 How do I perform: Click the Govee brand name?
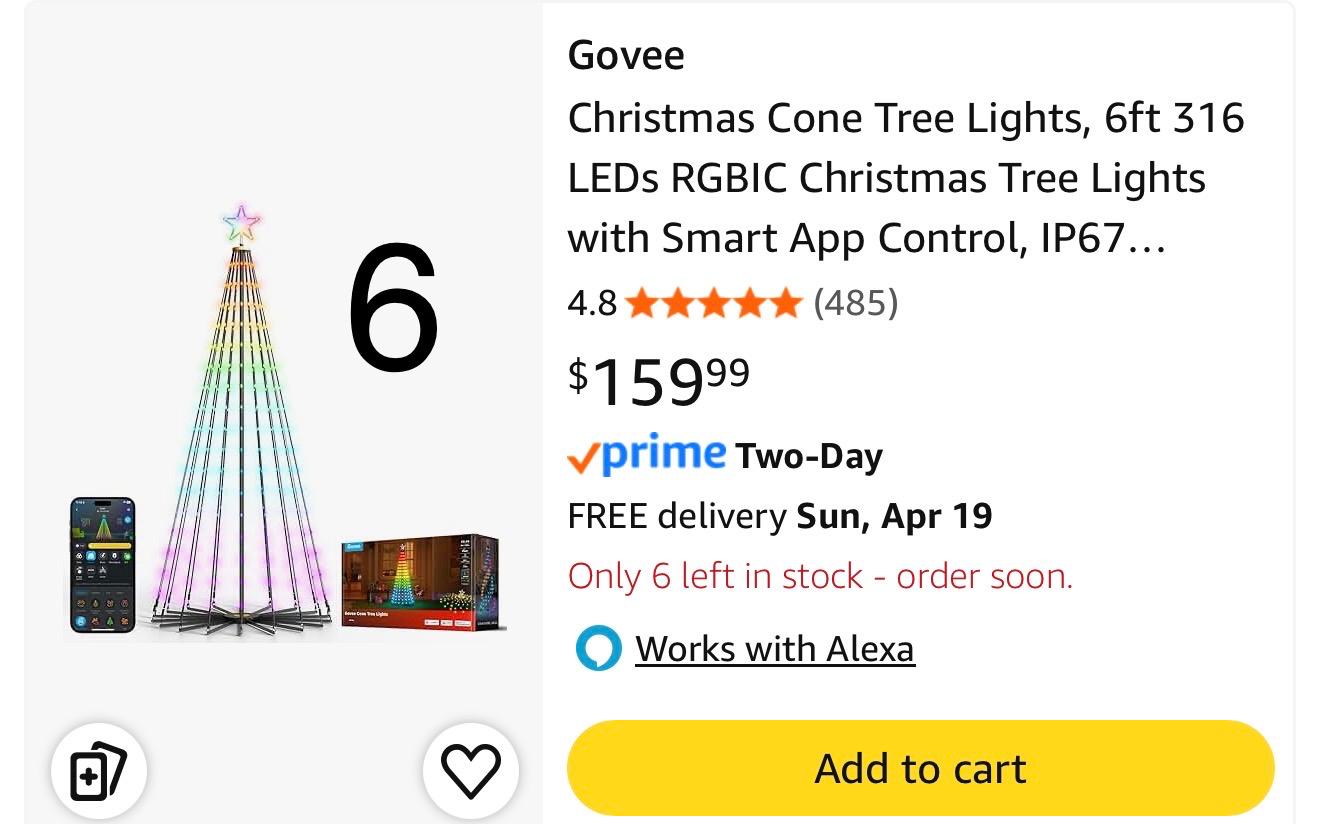tap(626, 55)
